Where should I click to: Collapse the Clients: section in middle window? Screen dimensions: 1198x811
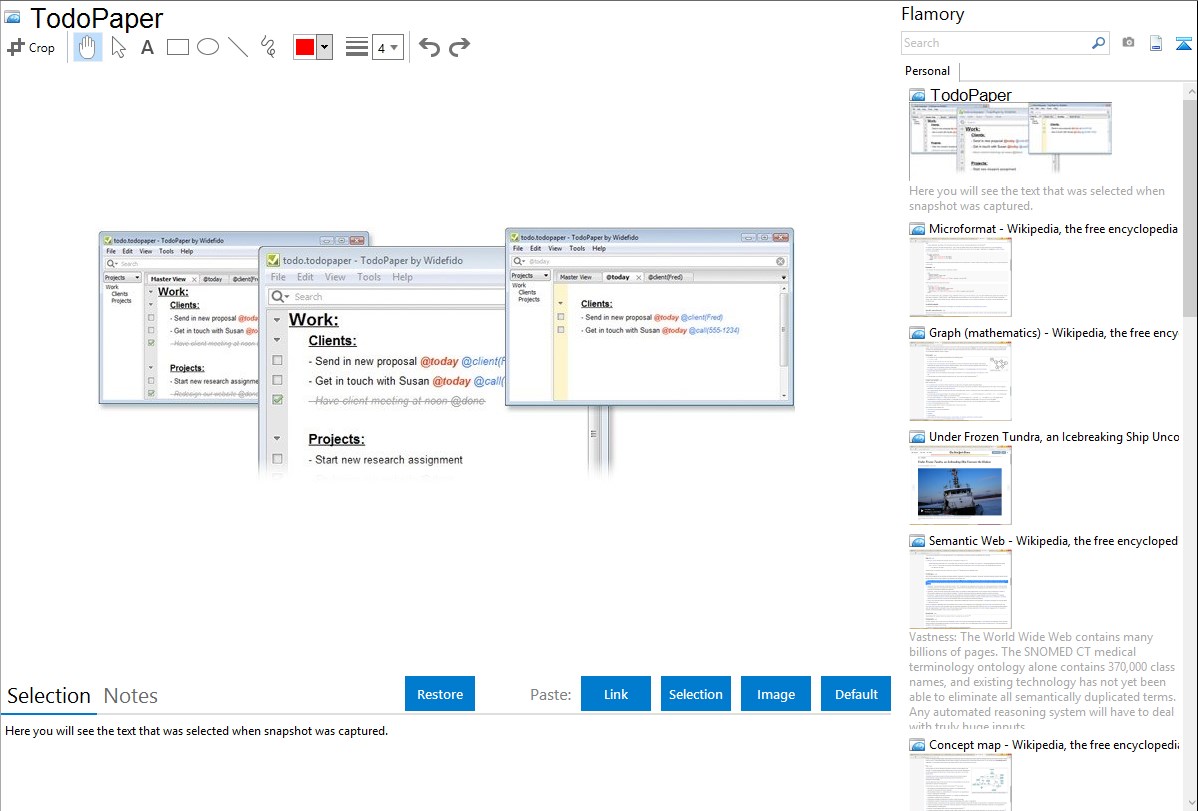277,339
